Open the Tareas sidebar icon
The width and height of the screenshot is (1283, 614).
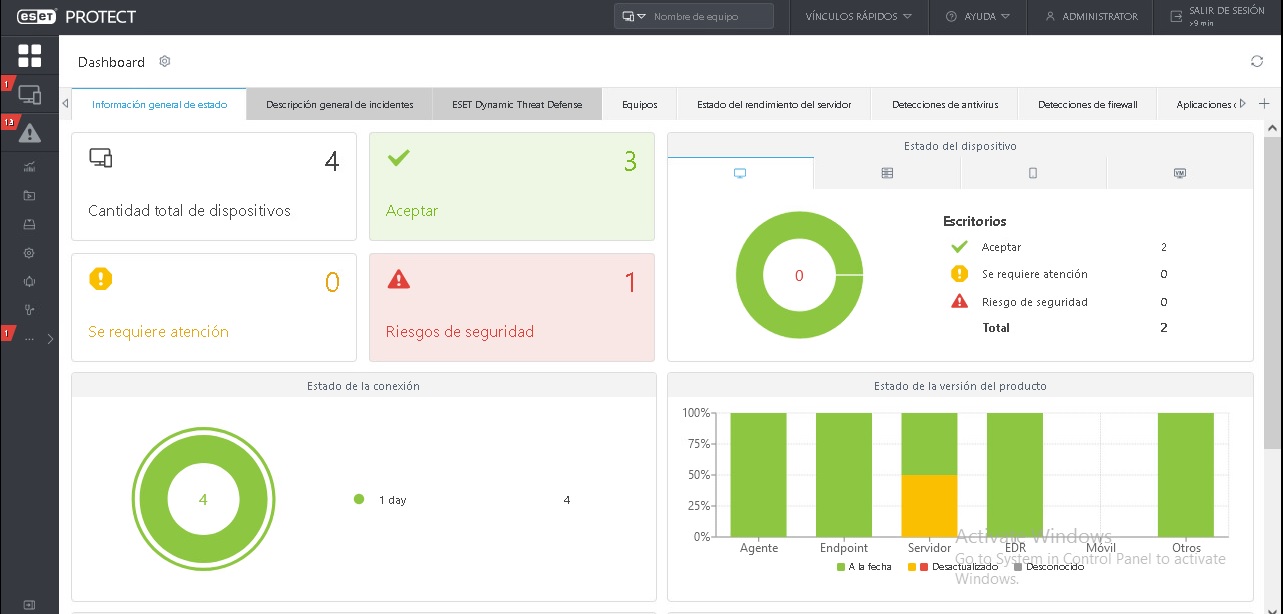(28, 195)
